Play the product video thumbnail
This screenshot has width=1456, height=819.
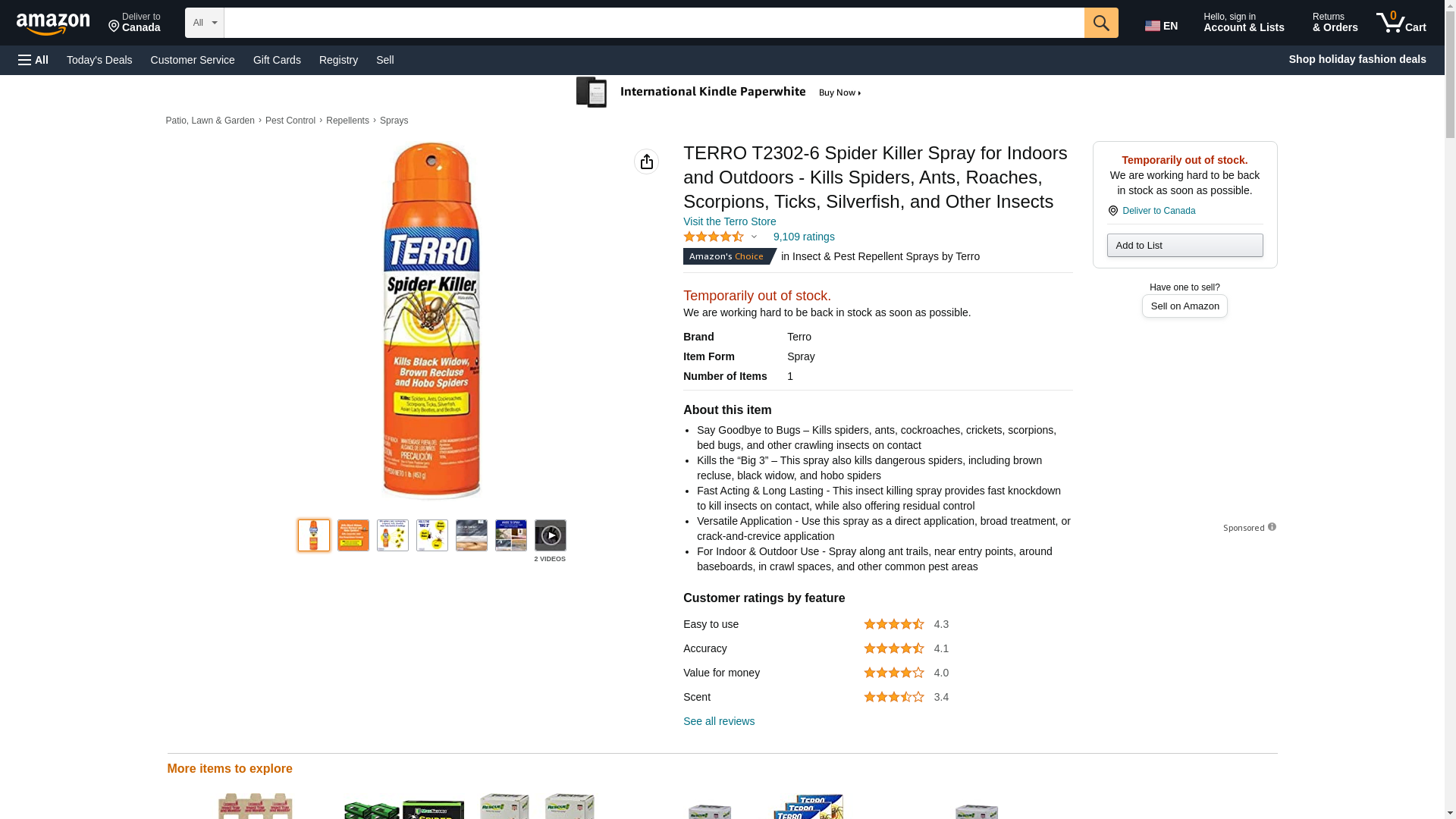tap(550, 535)
